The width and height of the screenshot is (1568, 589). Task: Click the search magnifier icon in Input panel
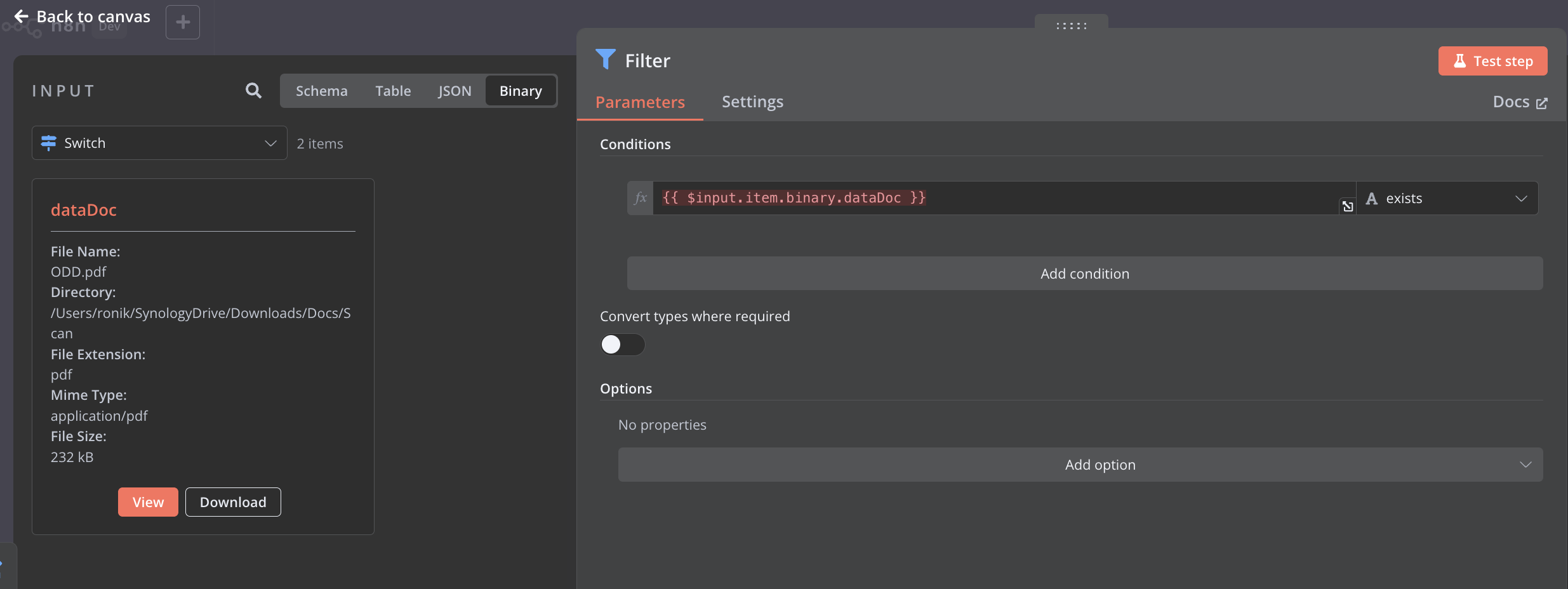[253, 91]
